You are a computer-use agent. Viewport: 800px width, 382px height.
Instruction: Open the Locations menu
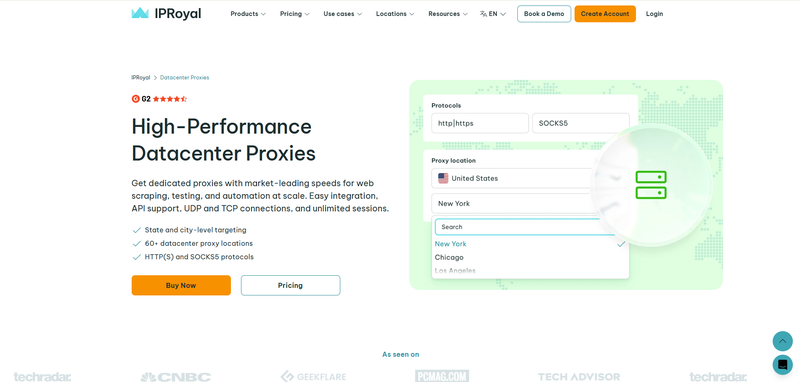pos(395,14)
